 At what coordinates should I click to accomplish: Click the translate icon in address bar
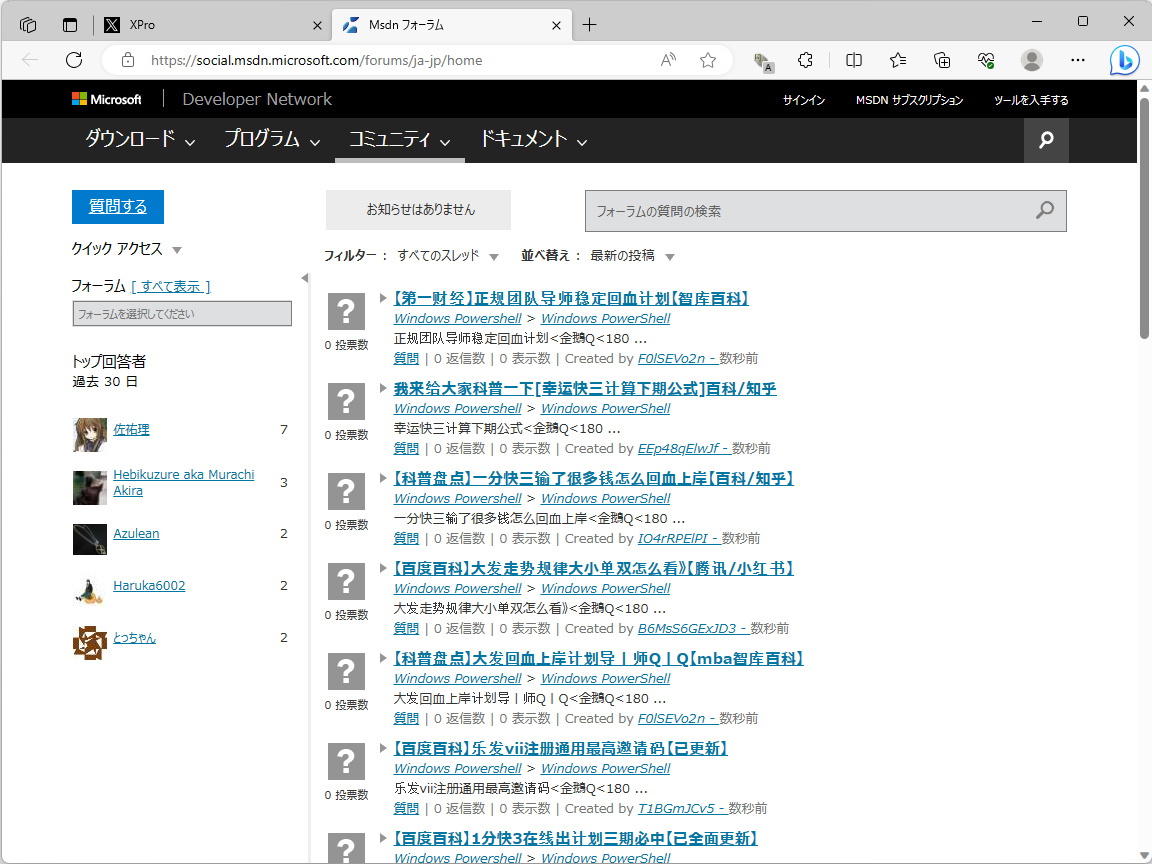[x=763, y=62]
